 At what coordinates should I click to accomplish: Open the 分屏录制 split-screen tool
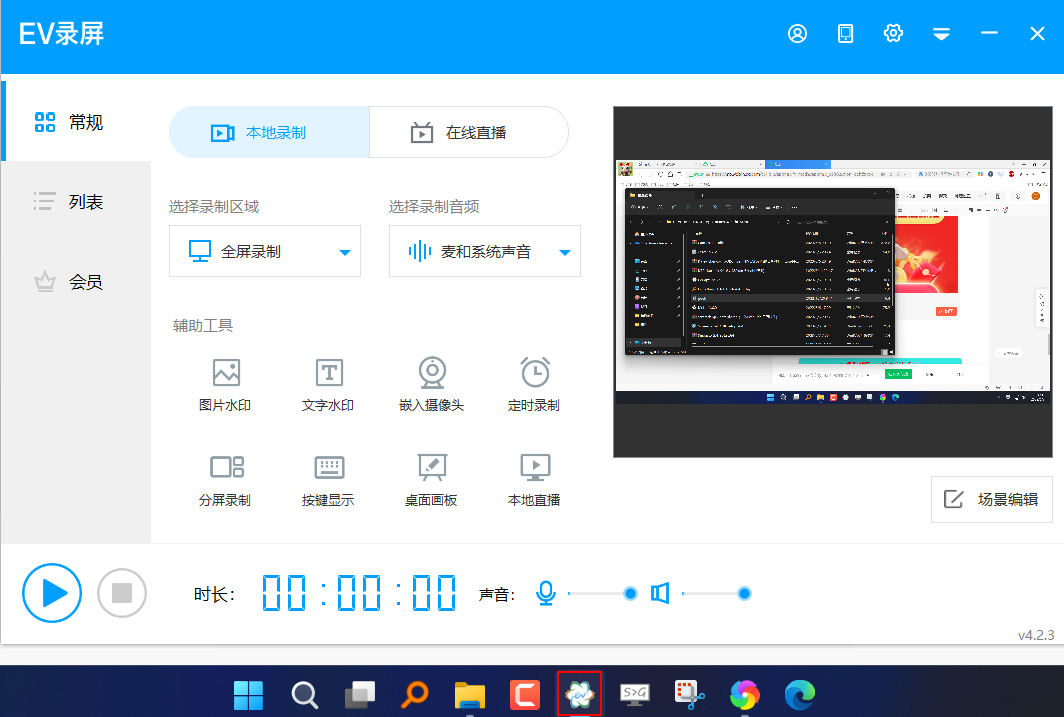coord(225,480)
